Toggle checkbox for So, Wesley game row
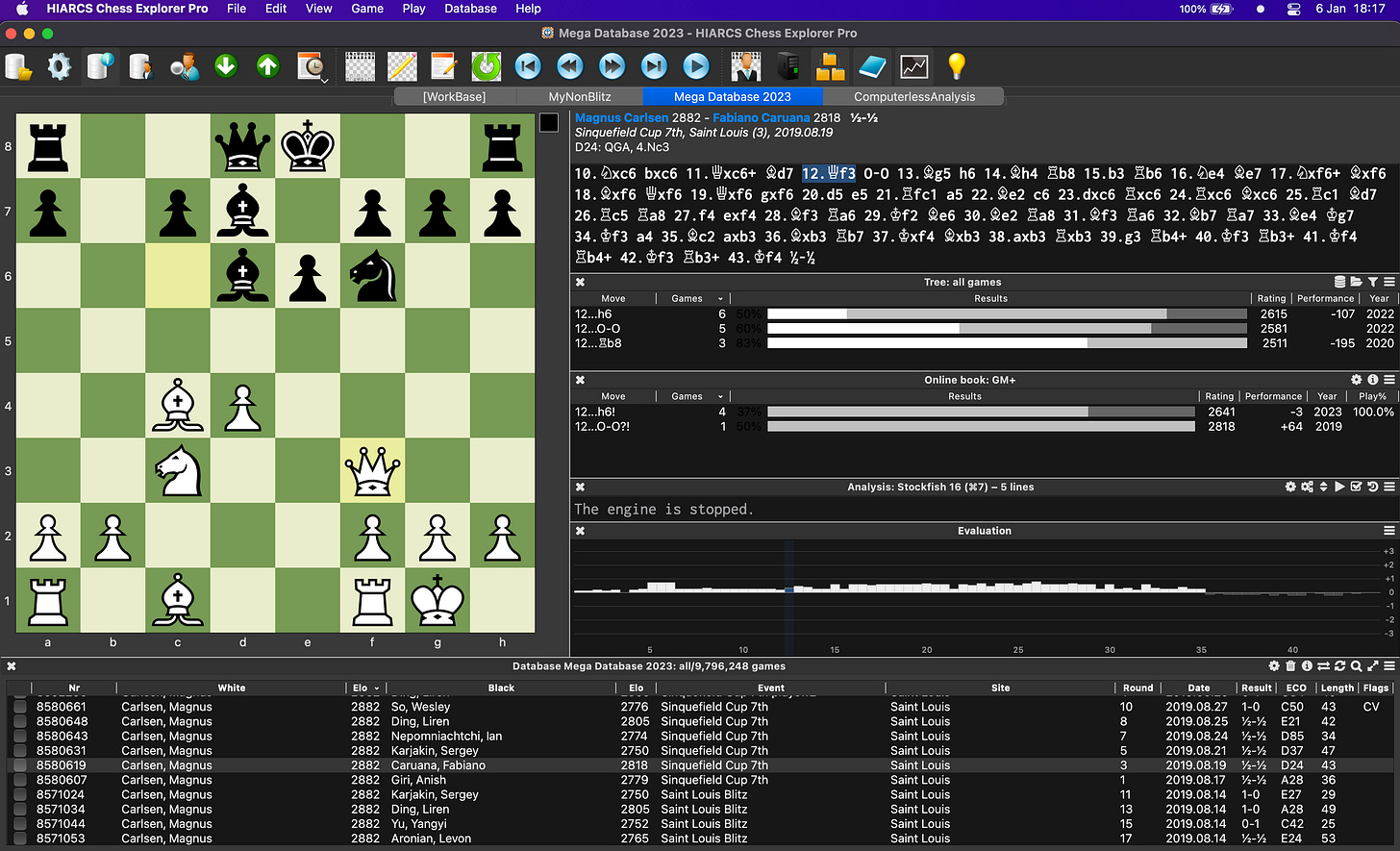Viewport: 1400px width, 851px height. [x=20, y=707]
